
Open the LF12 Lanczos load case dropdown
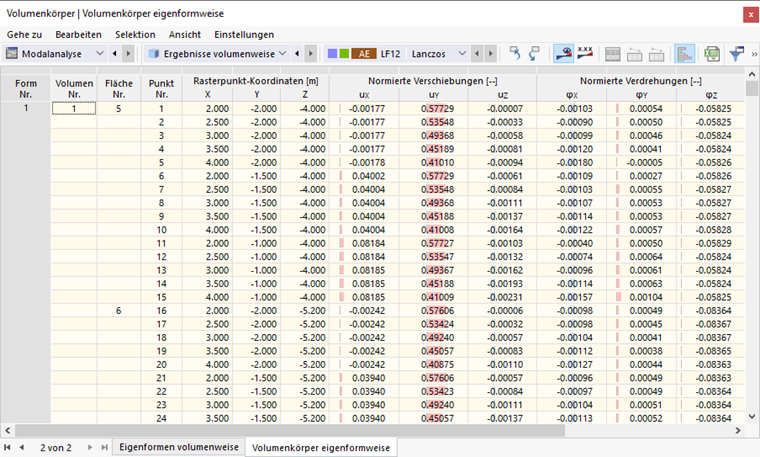(x=462, y=53)
